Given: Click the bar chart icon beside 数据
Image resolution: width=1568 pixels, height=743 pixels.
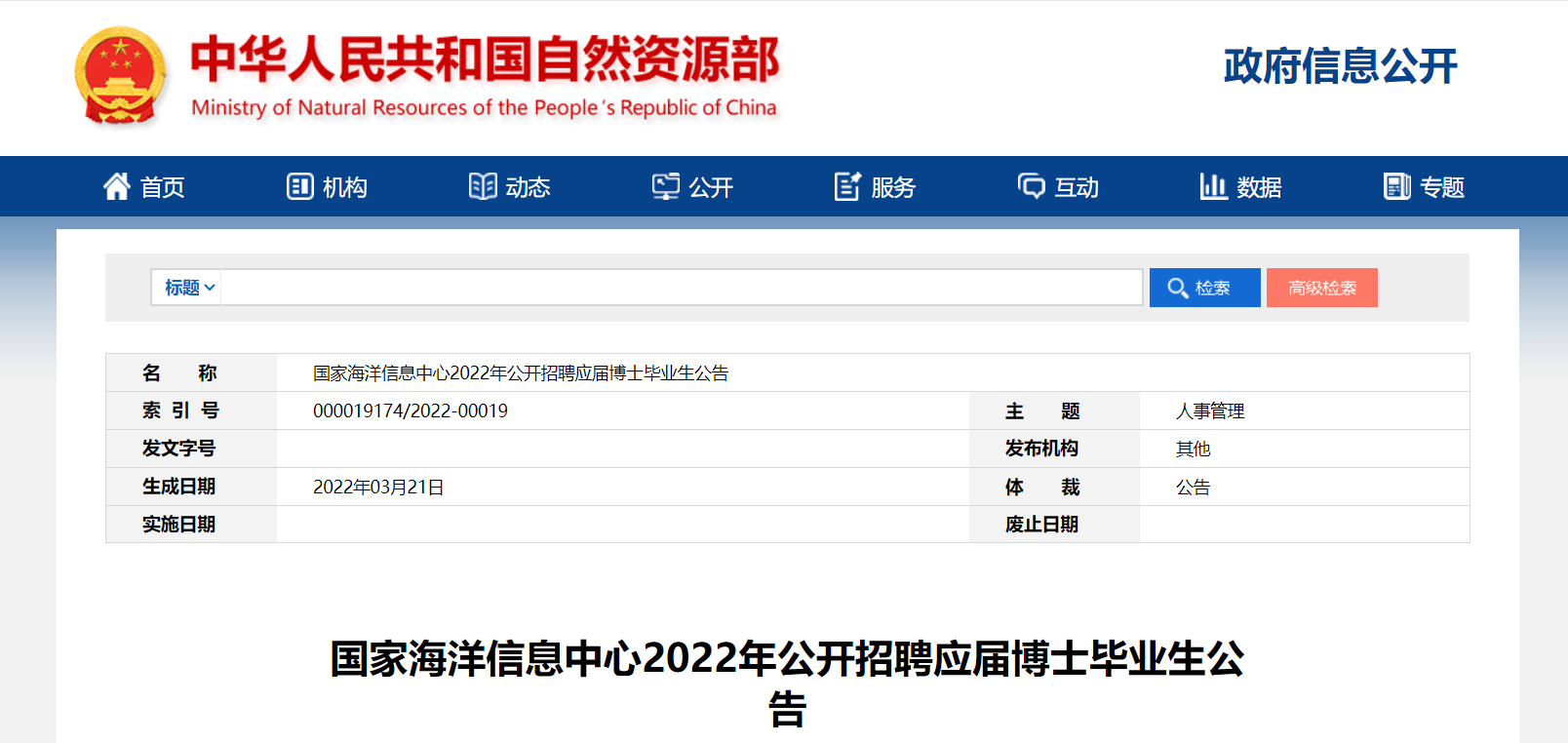Looking at the screenshot, I should click(x=1214, y=186).
